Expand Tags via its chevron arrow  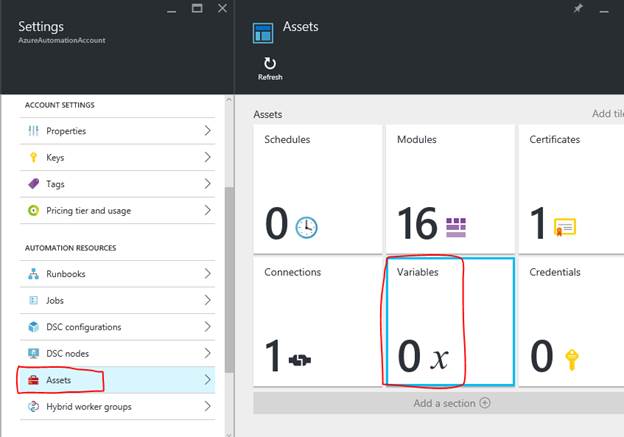tap(207, 183)
